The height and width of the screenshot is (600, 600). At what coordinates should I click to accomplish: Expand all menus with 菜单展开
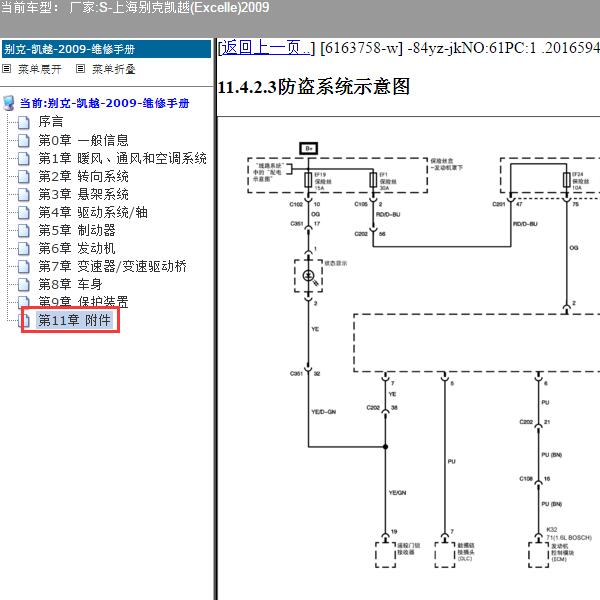[x=40, y=69]
